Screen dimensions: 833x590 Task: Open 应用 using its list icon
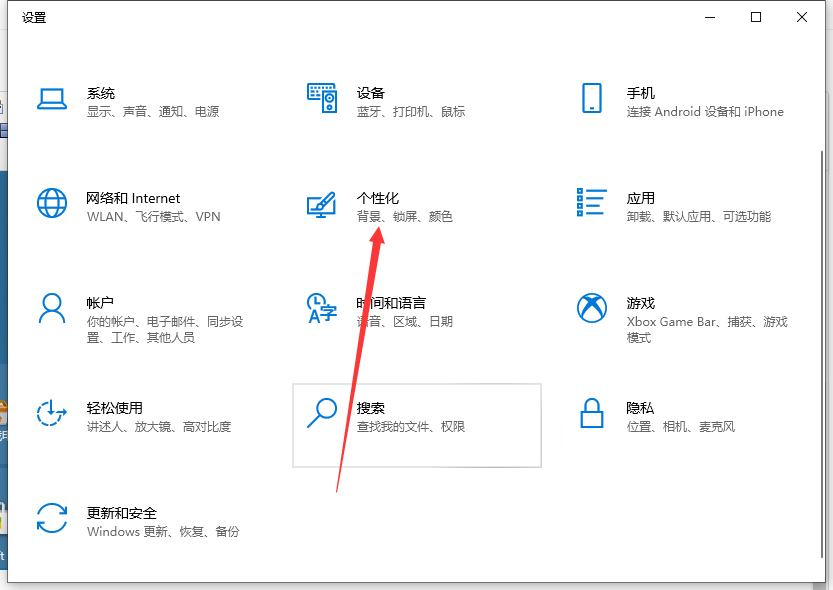click(x=591, y=203)
